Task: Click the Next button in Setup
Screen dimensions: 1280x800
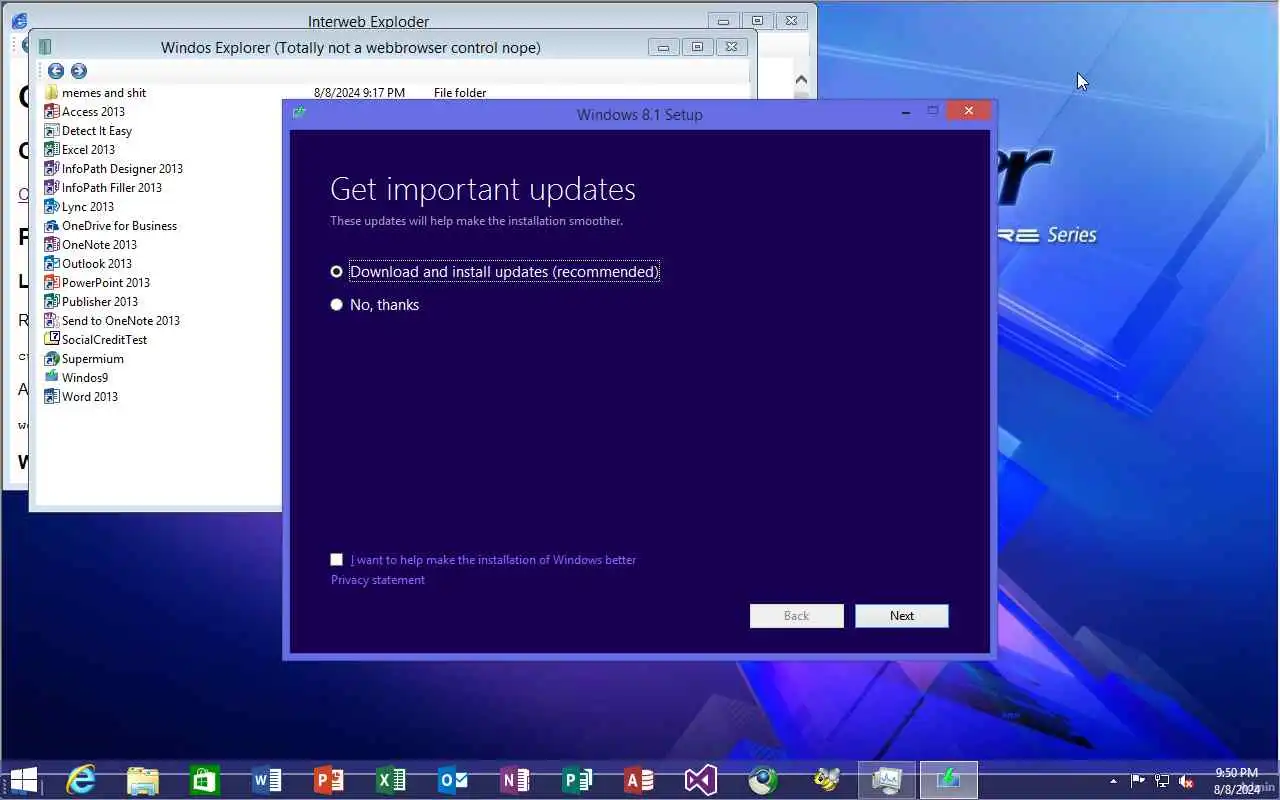Action: (901, 616)
